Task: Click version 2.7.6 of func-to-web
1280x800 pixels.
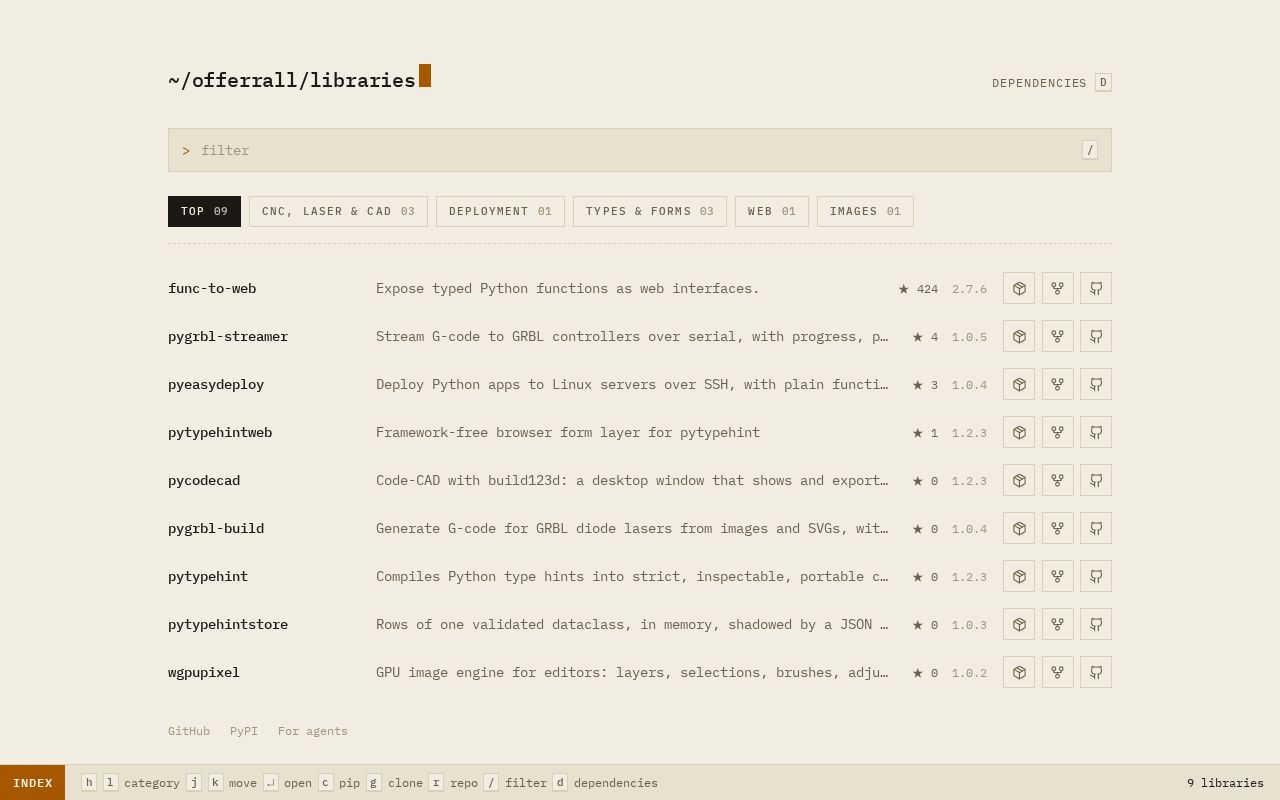Action: (x=969, y=289)
